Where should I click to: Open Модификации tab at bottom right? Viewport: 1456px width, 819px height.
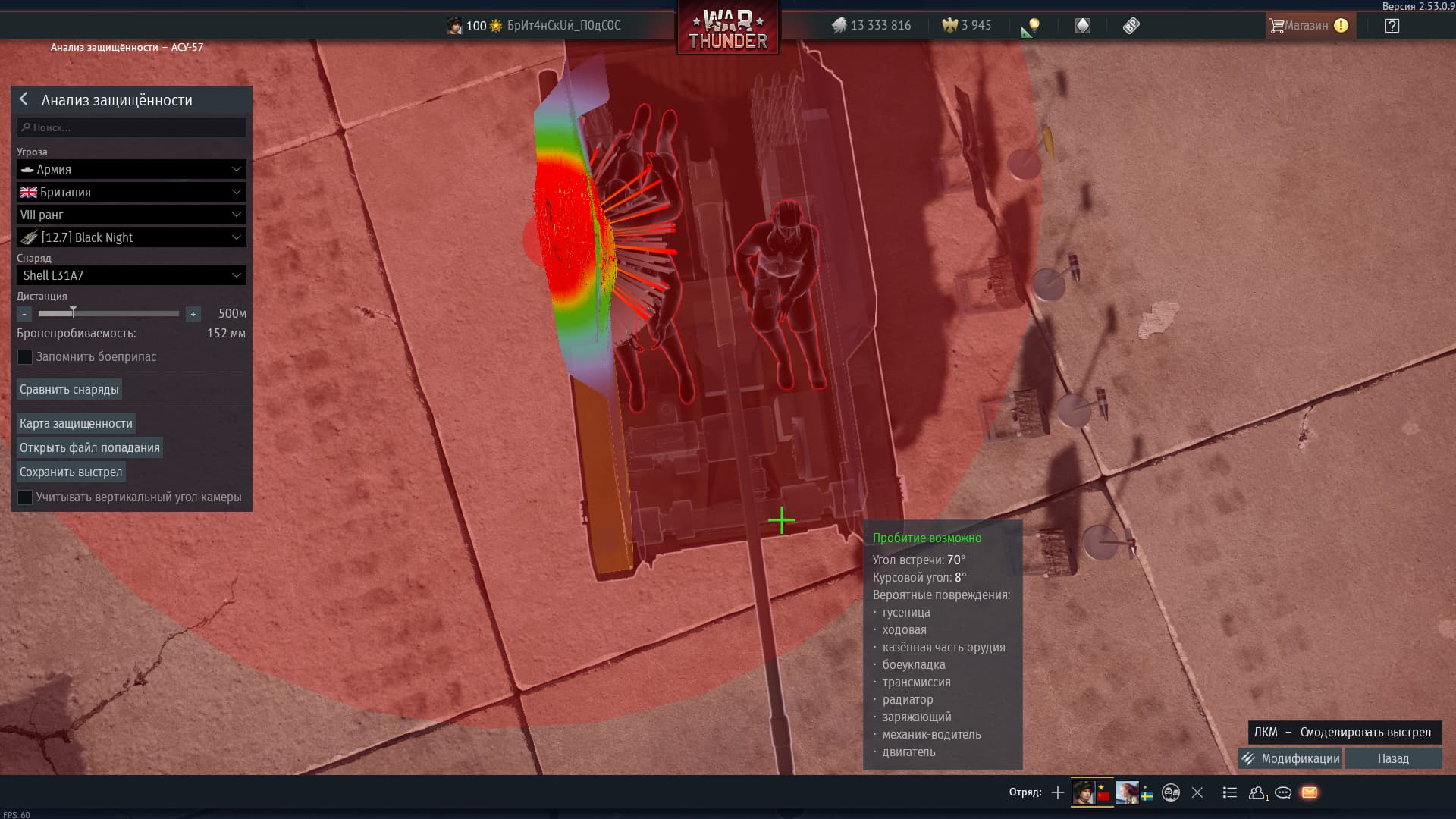[x=1291, y=758]
